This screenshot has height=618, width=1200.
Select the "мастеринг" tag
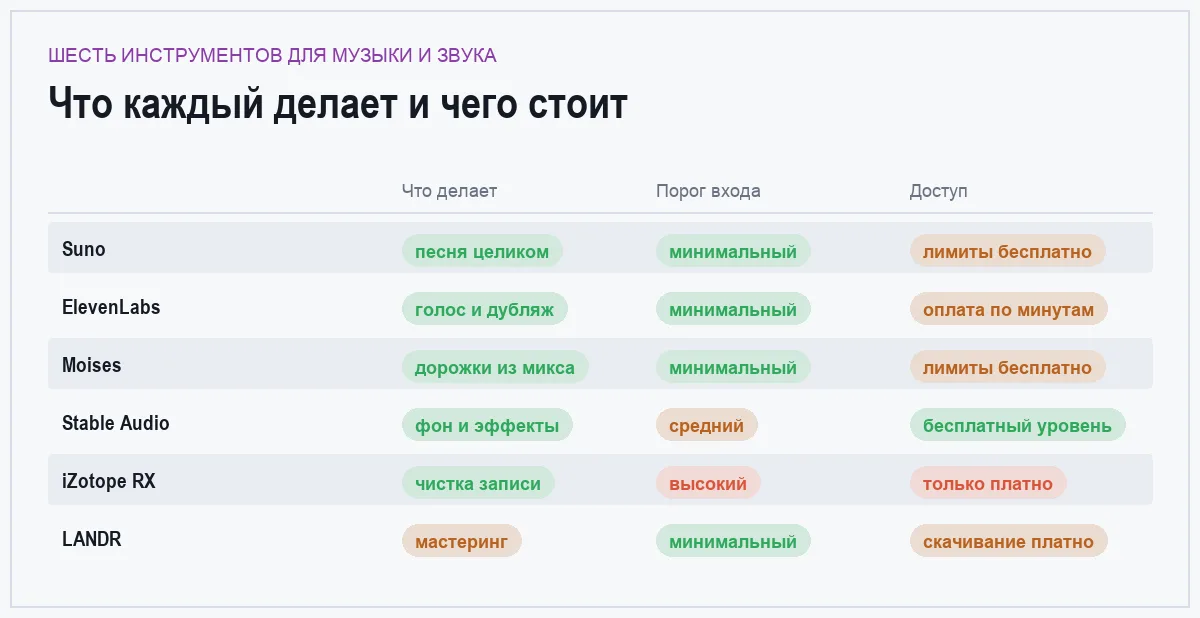click(x=462, y=541)
